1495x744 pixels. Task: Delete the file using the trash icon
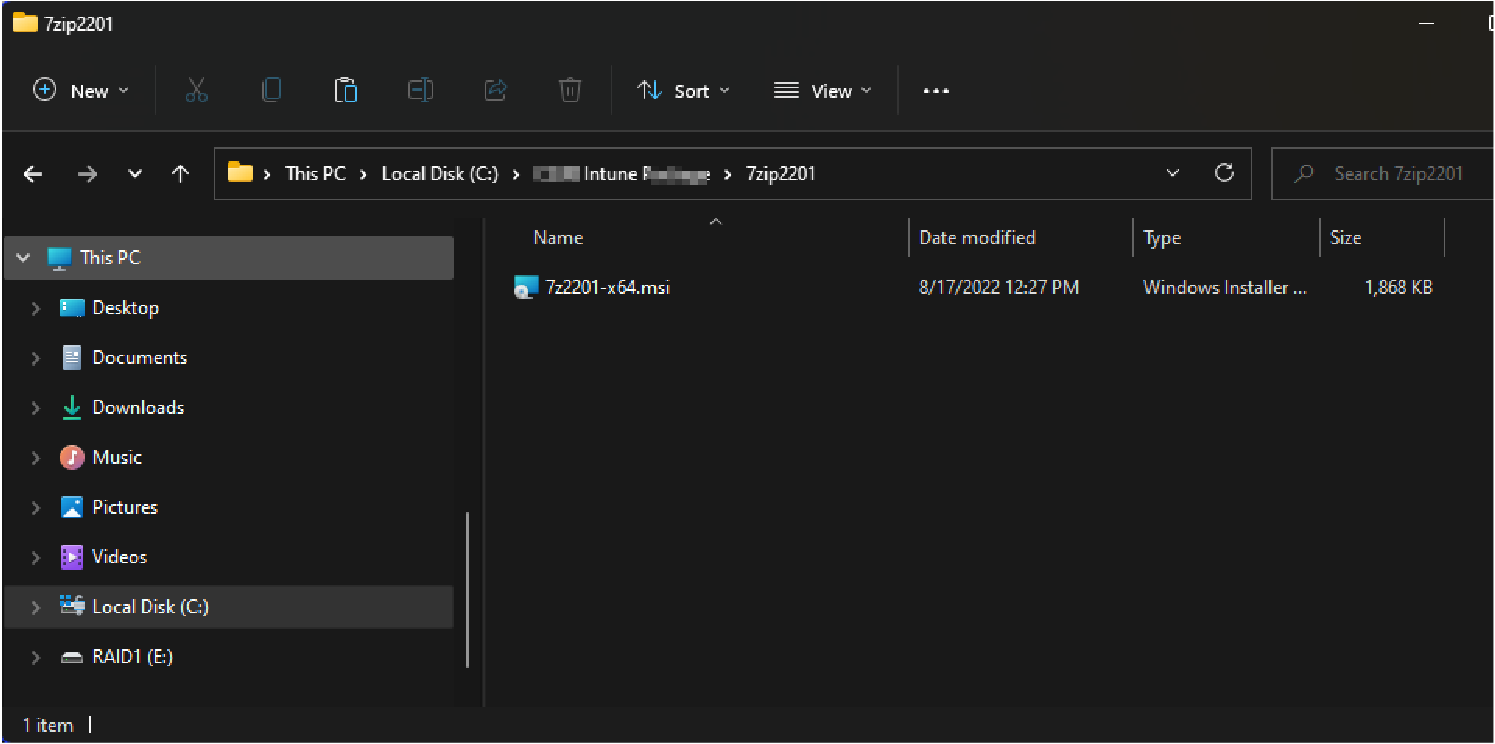[x=569, y=90]
